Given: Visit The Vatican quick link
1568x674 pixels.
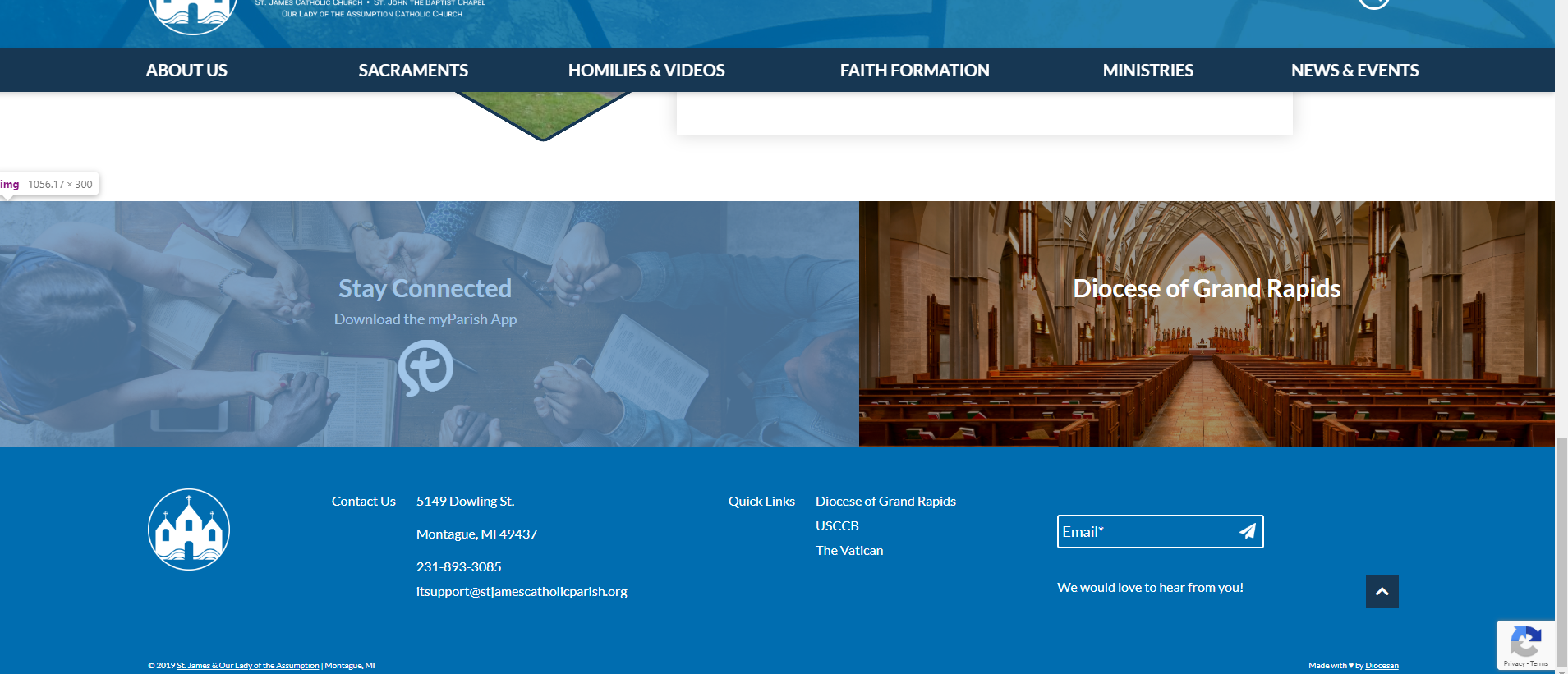Looking at the screenshot, I should pyautogui.click(x=849, y=551).
